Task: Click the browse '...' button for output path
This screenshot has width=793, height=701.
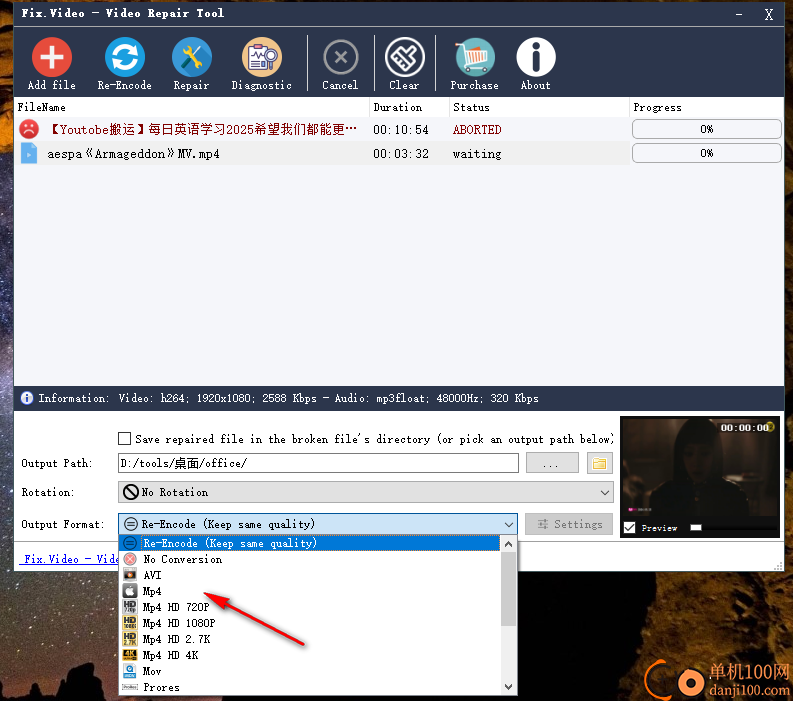Action: coord(552,463)
